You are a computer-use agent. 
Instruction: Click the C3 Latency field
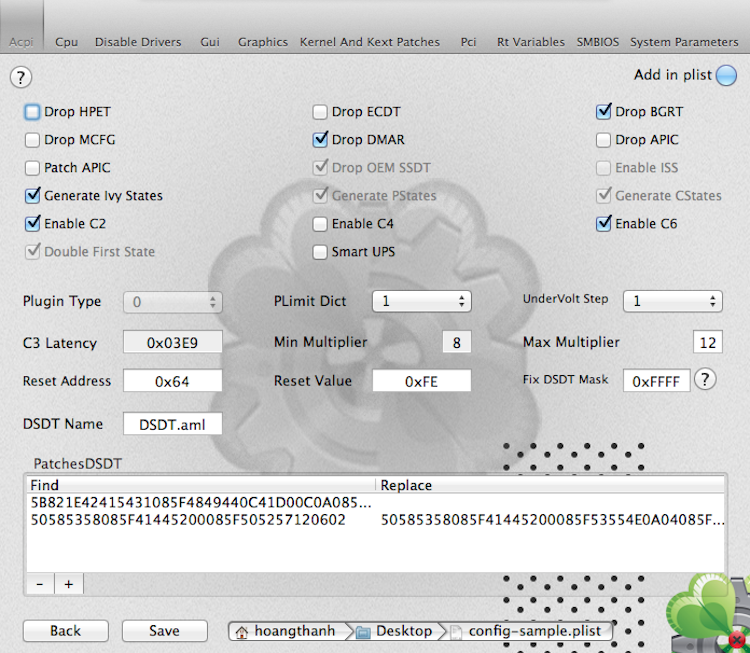coord(173,343)
